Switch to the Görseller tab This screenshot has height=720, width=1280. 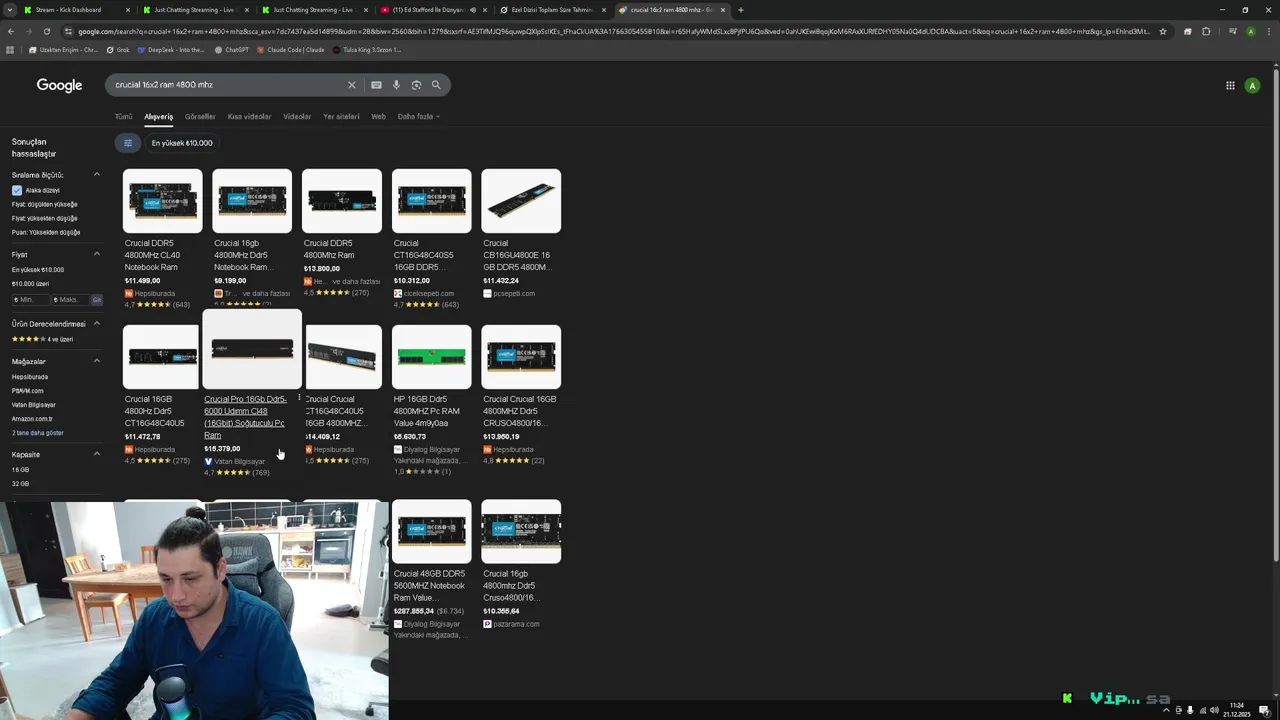click(x=200, y=117)
